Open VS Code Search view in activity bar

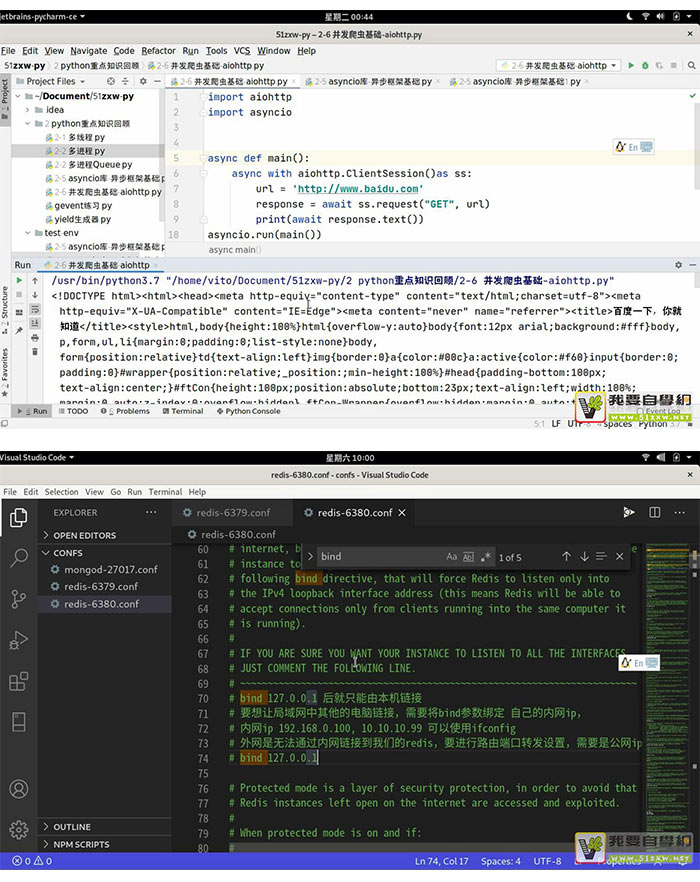point(19,557)
